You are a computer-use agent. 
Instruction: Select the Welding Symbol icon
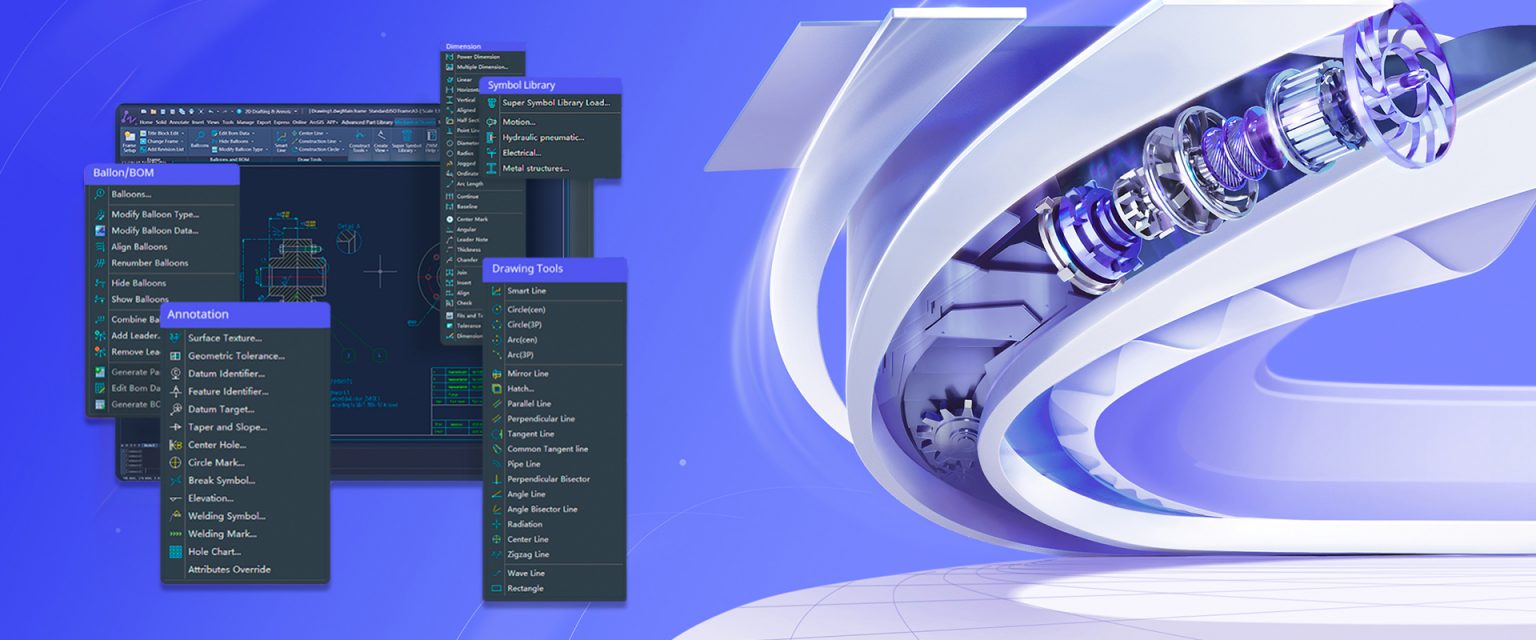click(x=176, y=517)
